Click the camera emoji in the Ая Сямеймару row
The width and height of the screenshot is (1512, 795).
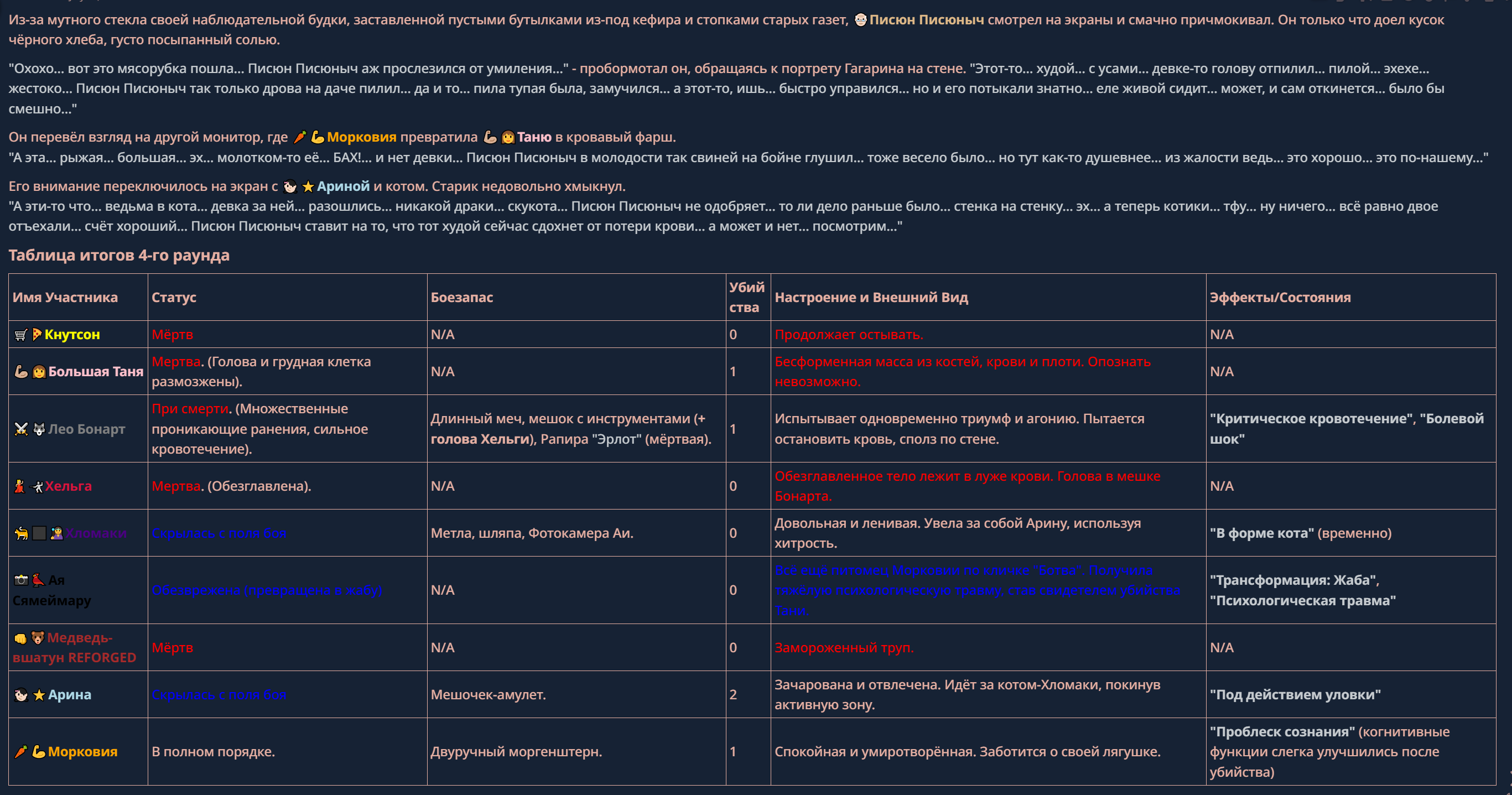[x=21, y=580]
